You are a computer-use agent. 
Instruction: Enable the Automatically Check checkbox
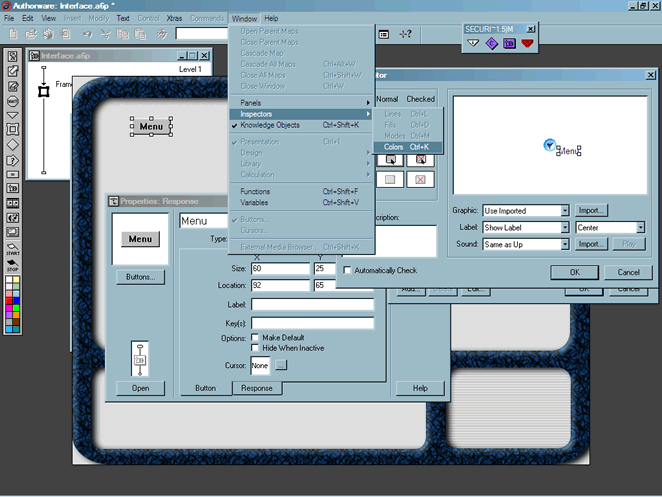click(347, 270)
